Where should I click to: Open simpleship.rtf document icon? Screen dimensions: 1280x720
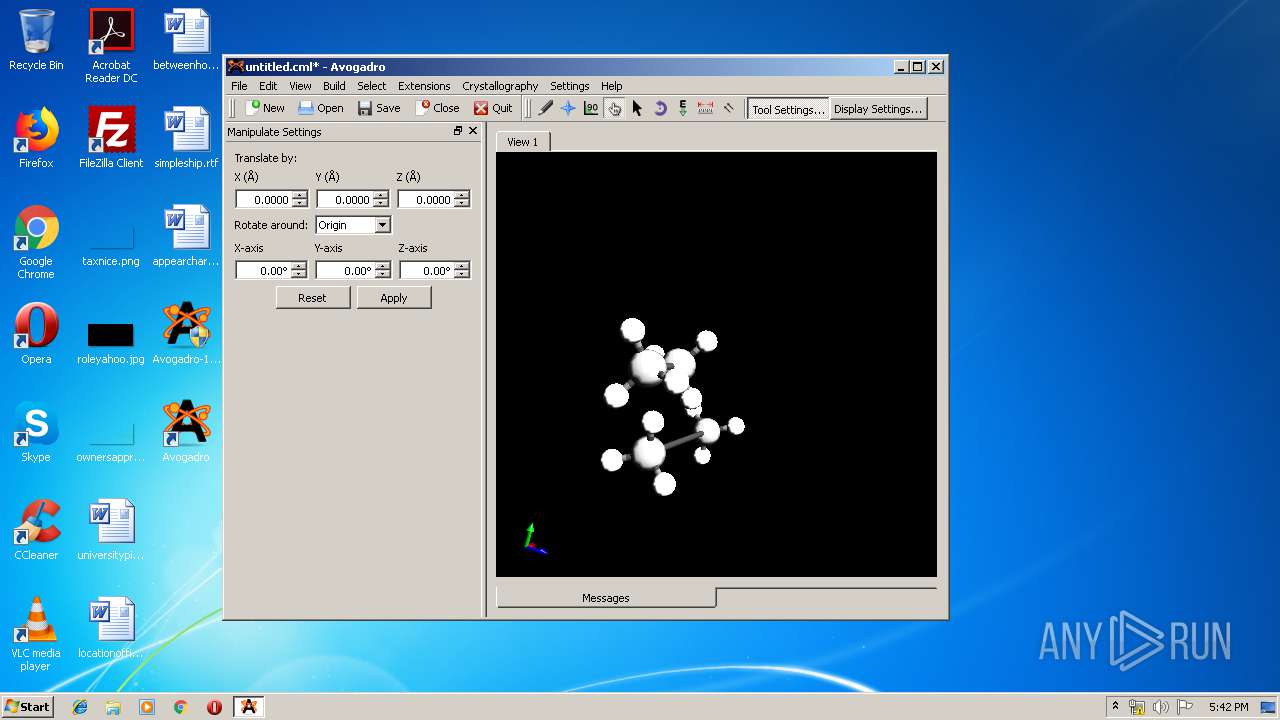click(x=186, y=139)
